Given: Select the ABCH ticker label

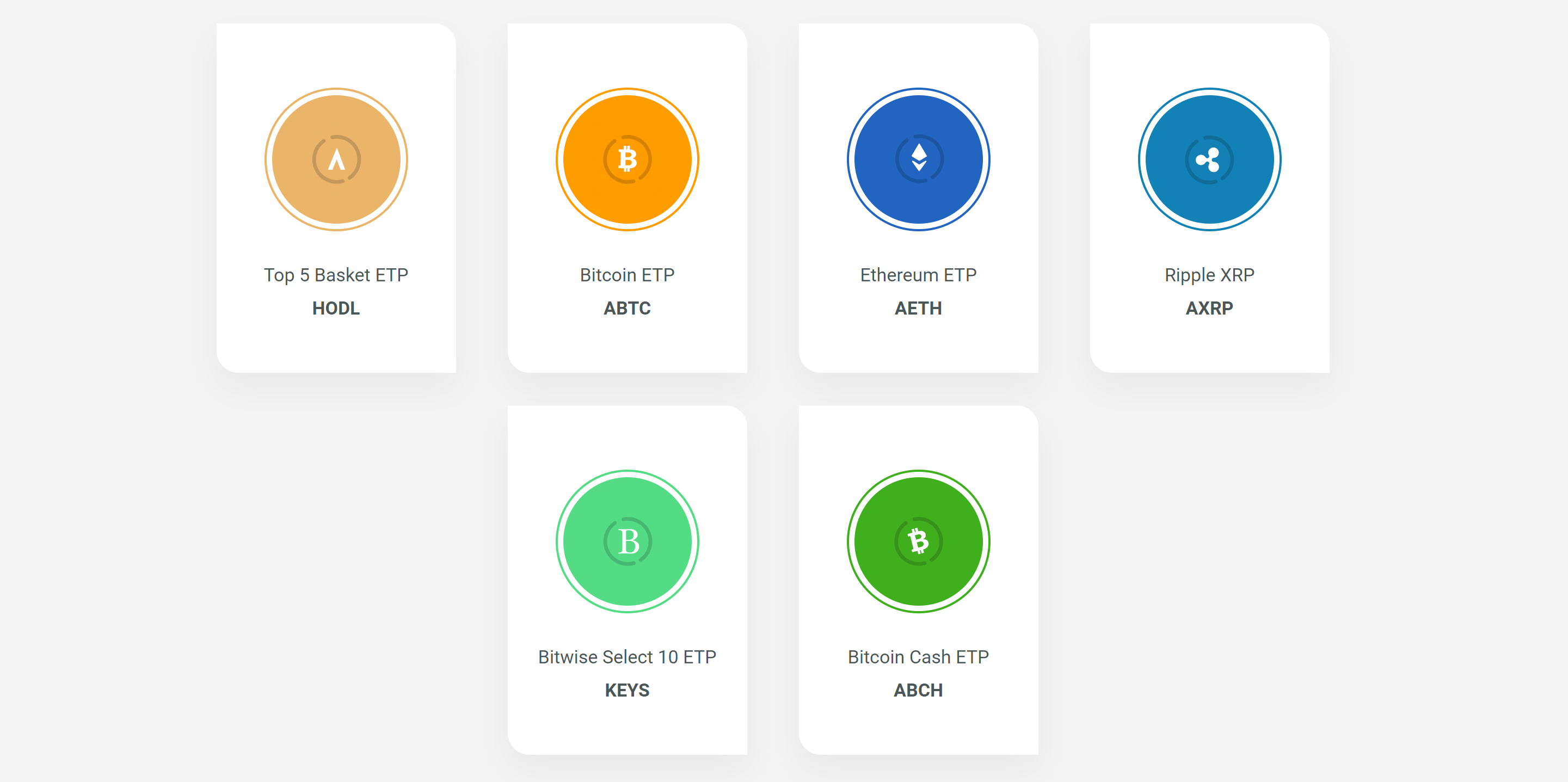Looking at the screenshot, I should [x=918, y=691].
